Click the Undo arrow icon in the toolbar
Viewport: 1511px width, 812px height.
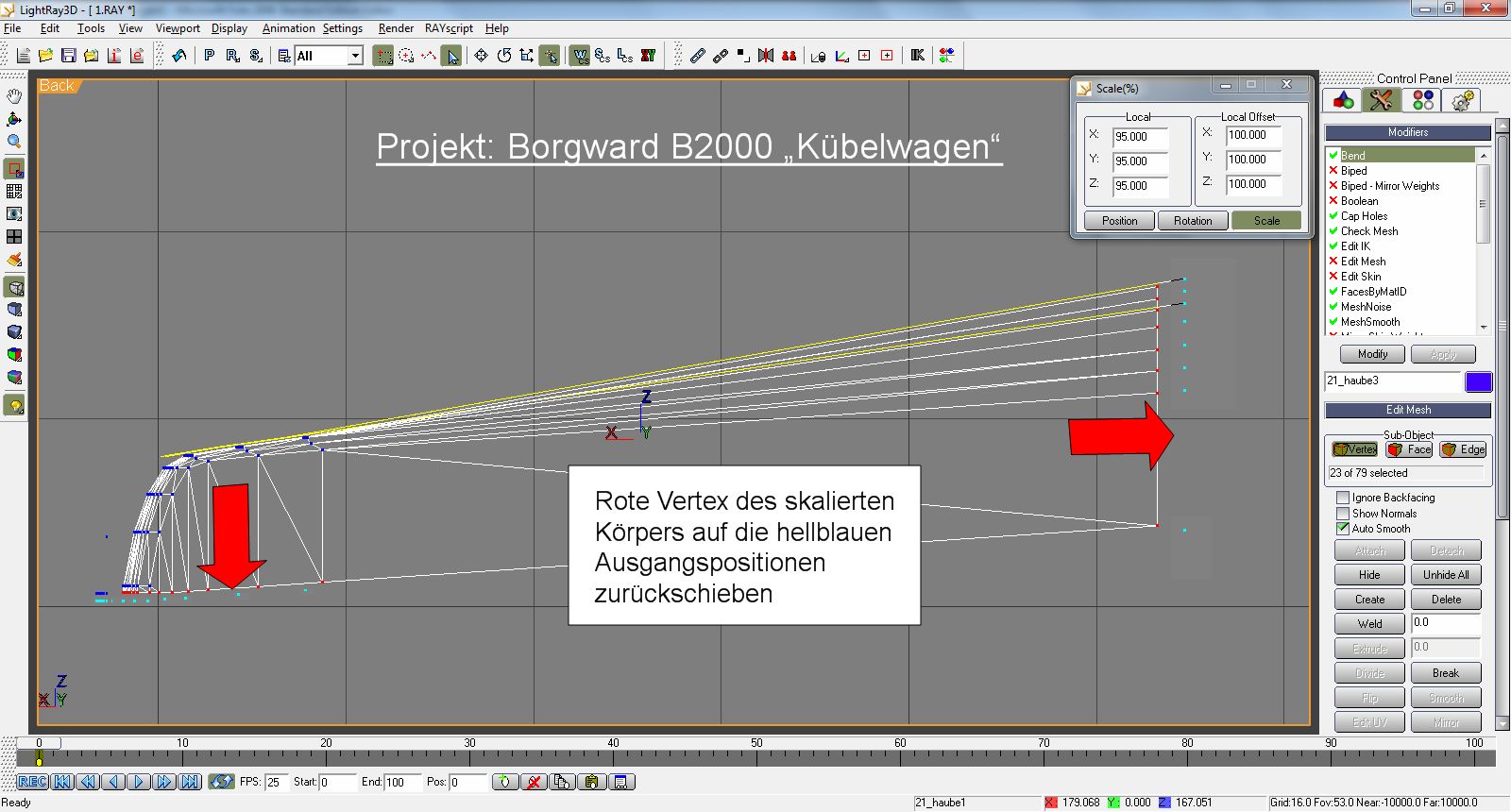[178, 56]
